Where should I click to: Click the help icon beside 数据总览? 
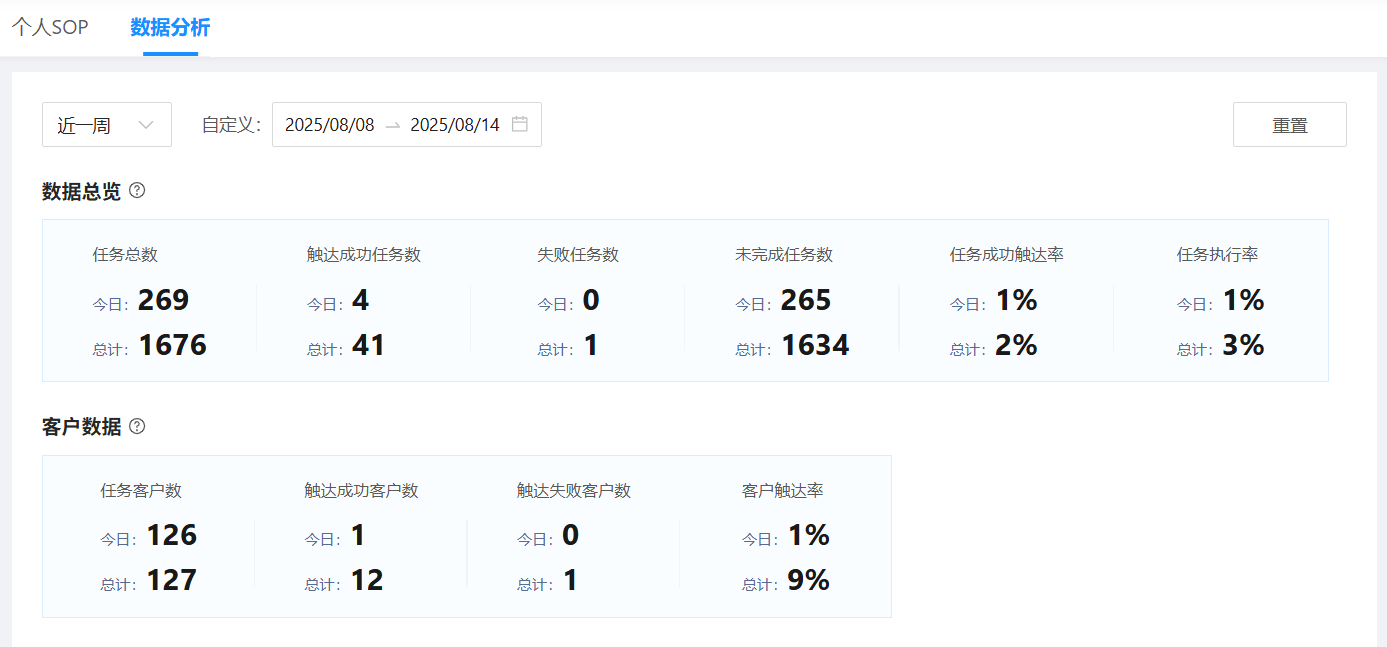click(x=137, y=190)
